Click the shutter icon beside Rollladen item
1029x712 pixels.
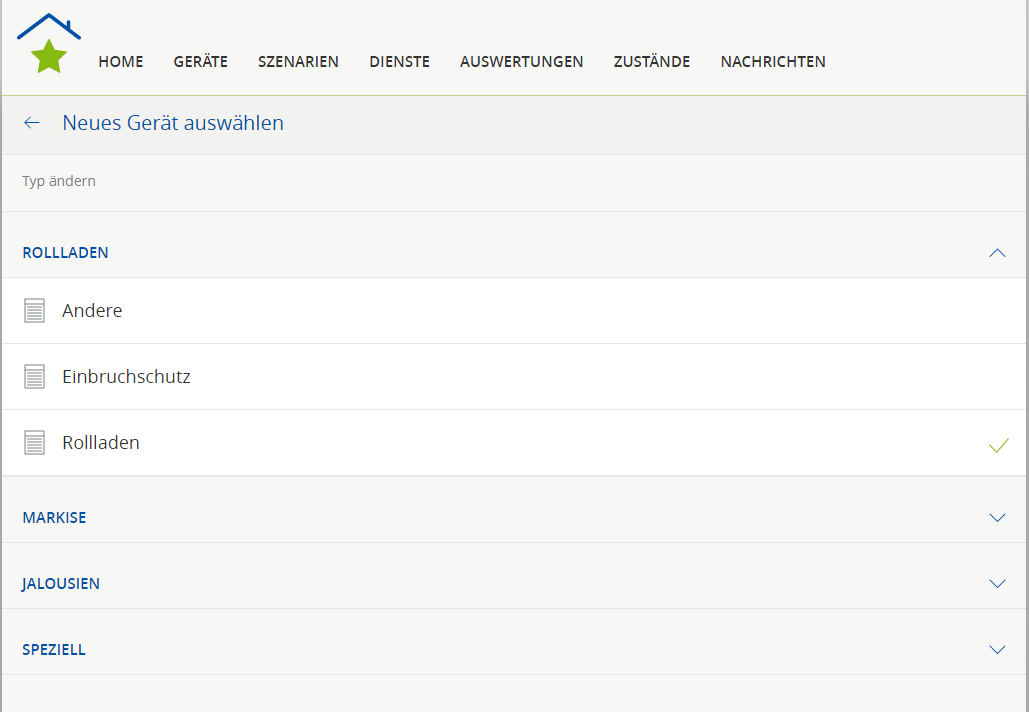[35, 443]
